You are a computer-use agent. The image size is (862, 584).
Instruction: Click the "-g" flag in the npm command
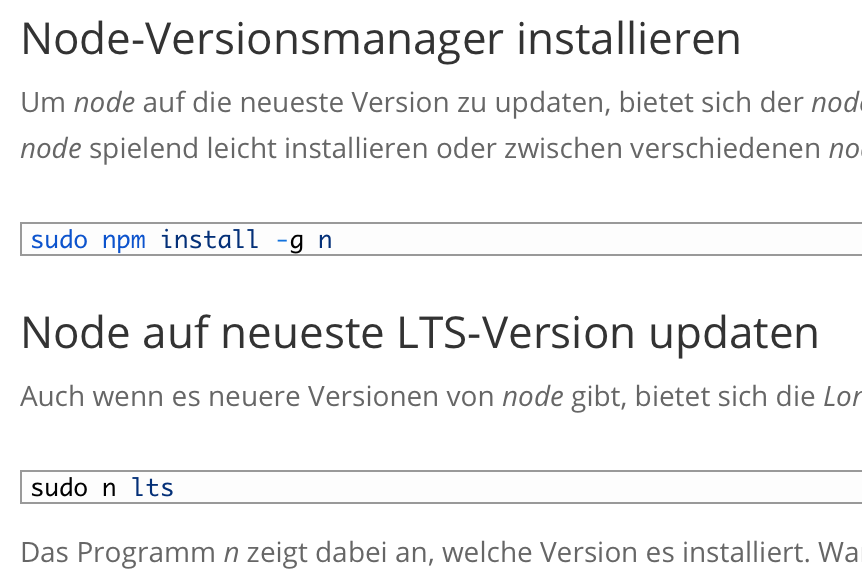[x=289, y=241]
